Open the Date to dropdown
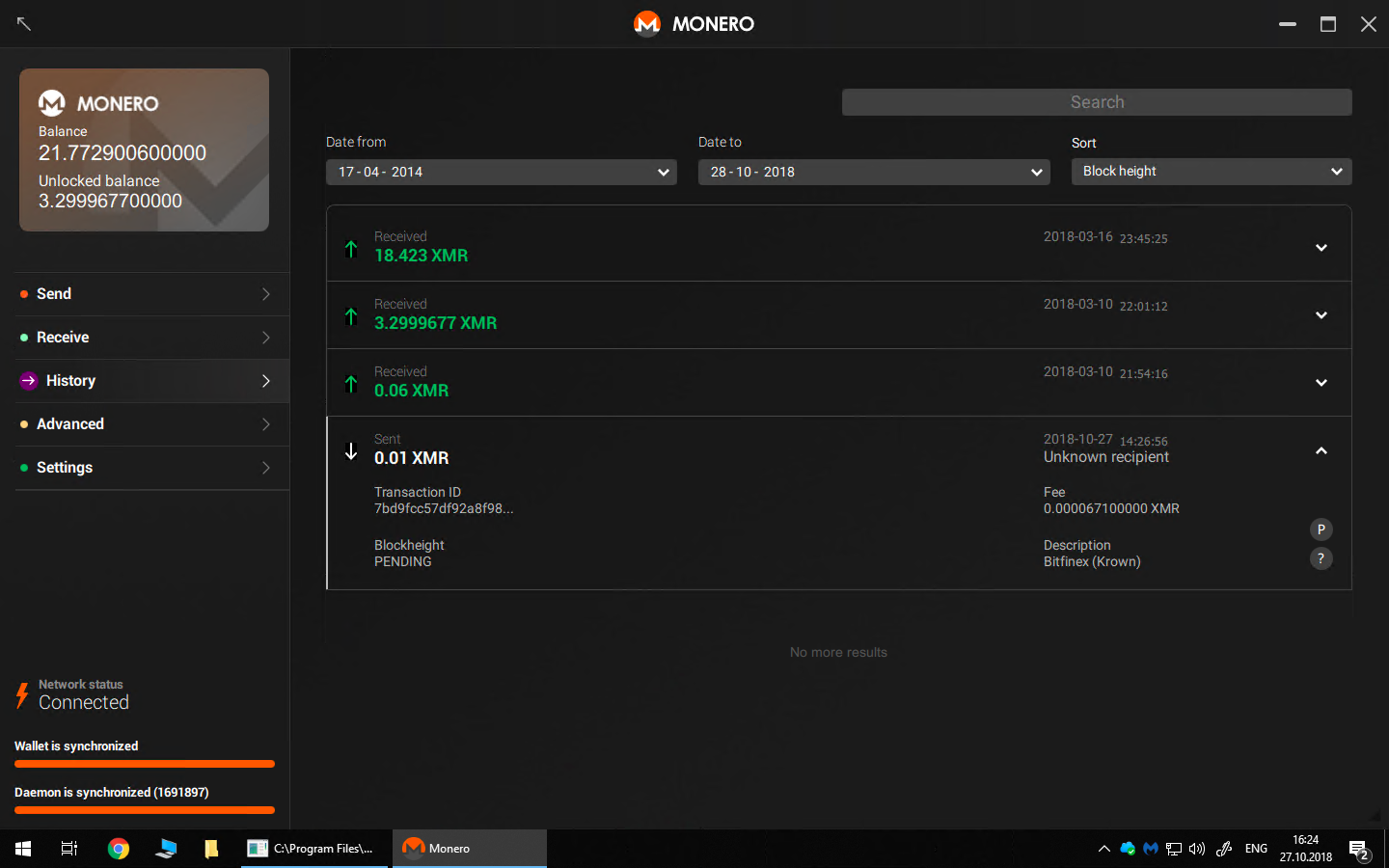1389x868 pixels. 874,172
